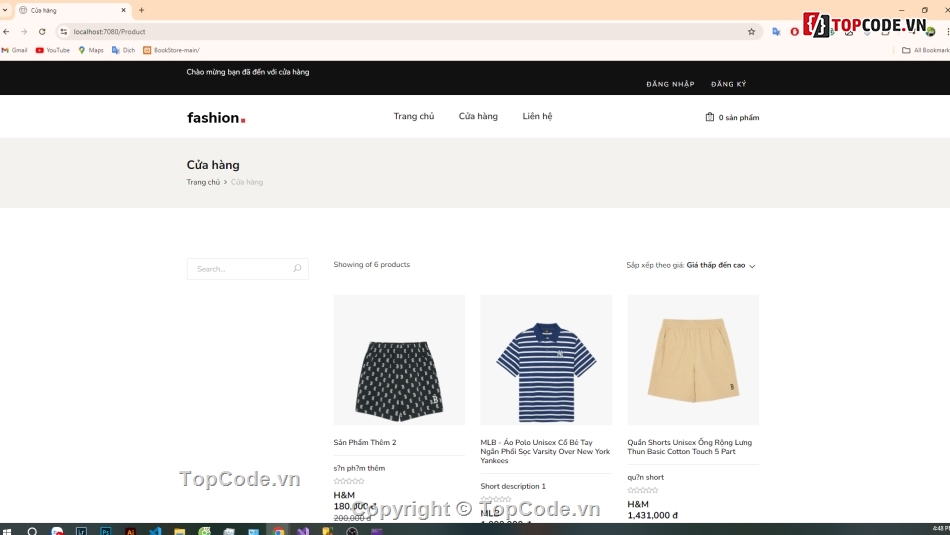Click the shopping bag cart icon
Image resolution: width=950 pixels, height=535 pixels.
(710, 117)
